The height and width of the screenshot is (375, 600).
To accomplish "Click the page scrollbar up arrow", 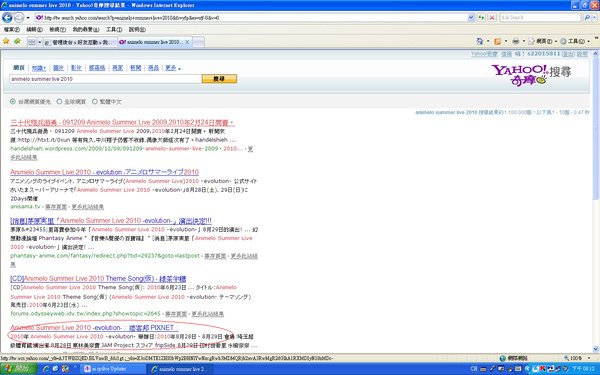I will [595, 54].
